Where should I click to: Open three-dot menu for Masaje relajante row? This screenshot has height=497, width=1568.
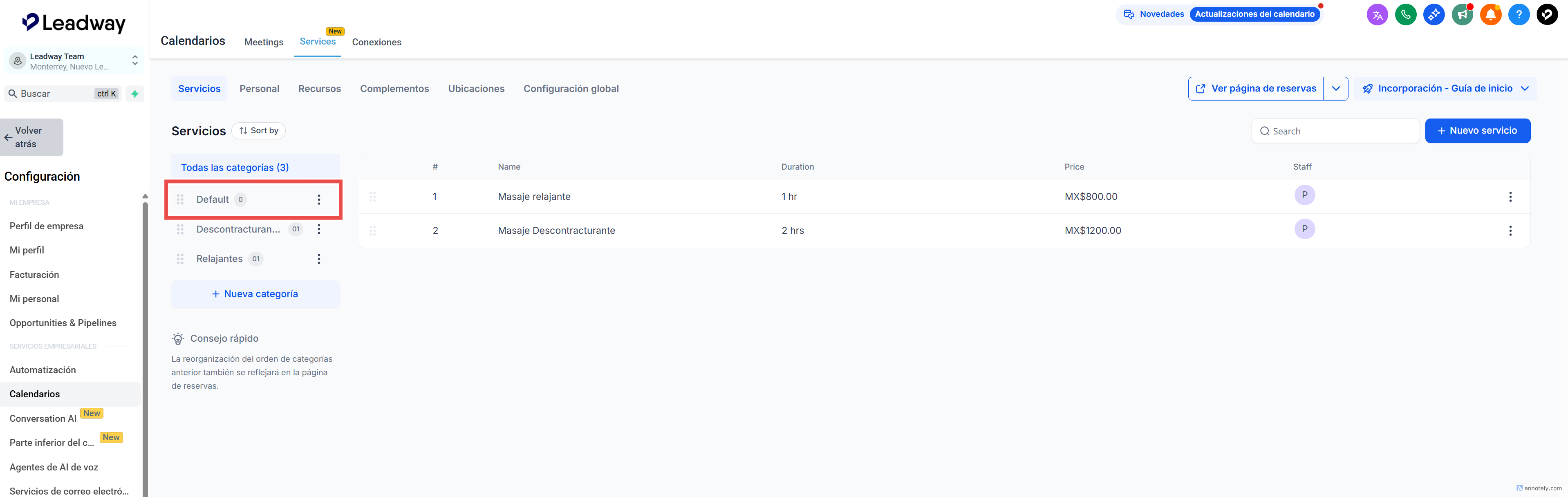pyautogui.click(x=1510, y=197)
